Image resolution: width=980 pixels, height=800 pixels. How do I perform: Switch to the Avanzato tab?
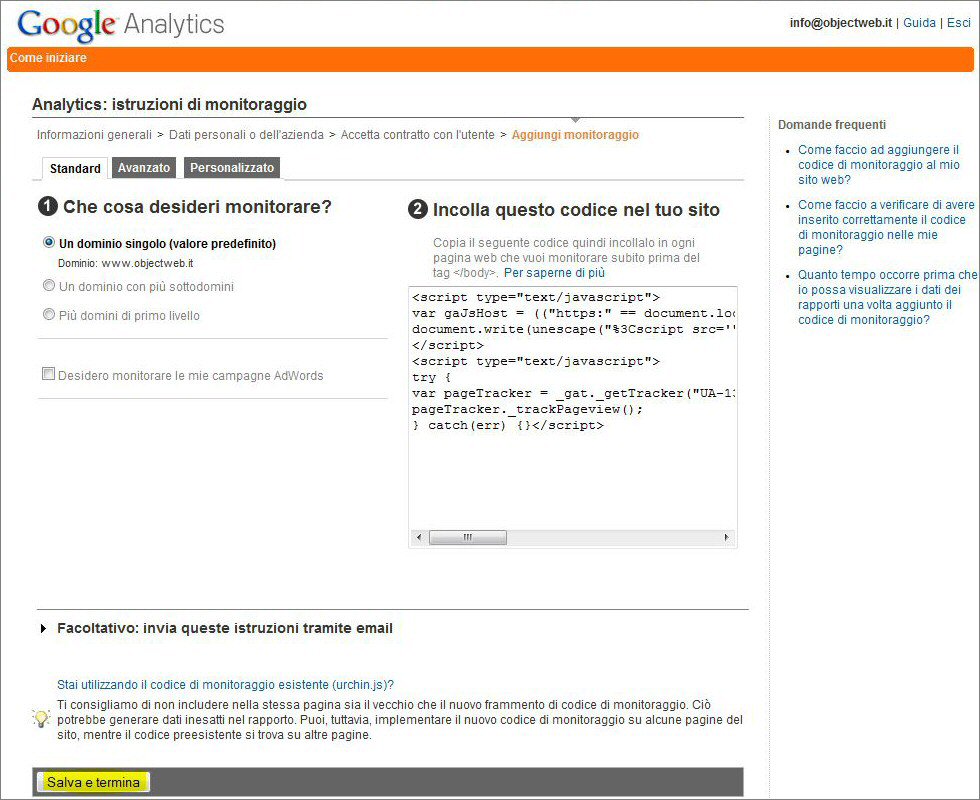click(144, 168)
